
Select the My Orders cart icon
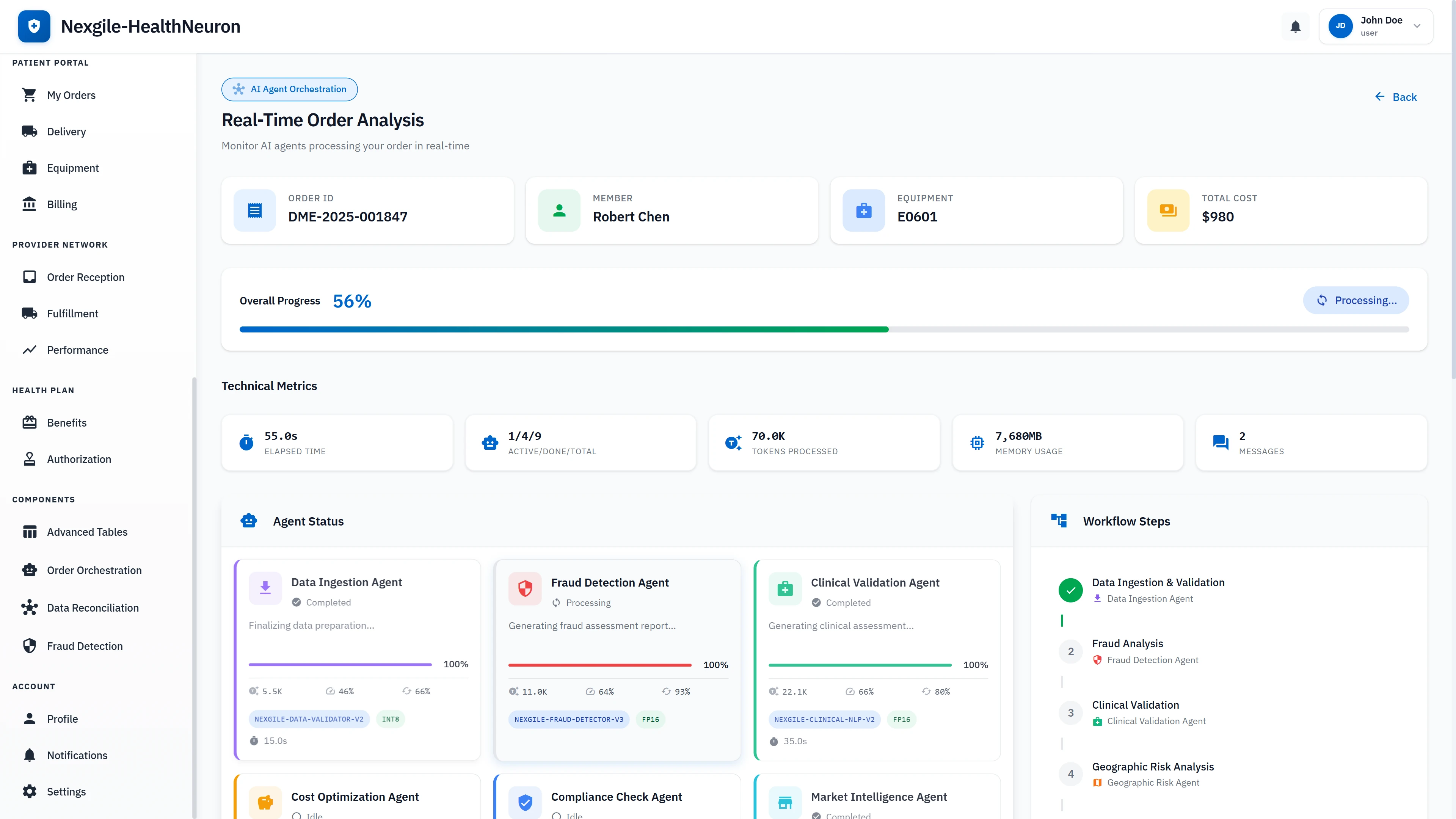coord(30,95)
